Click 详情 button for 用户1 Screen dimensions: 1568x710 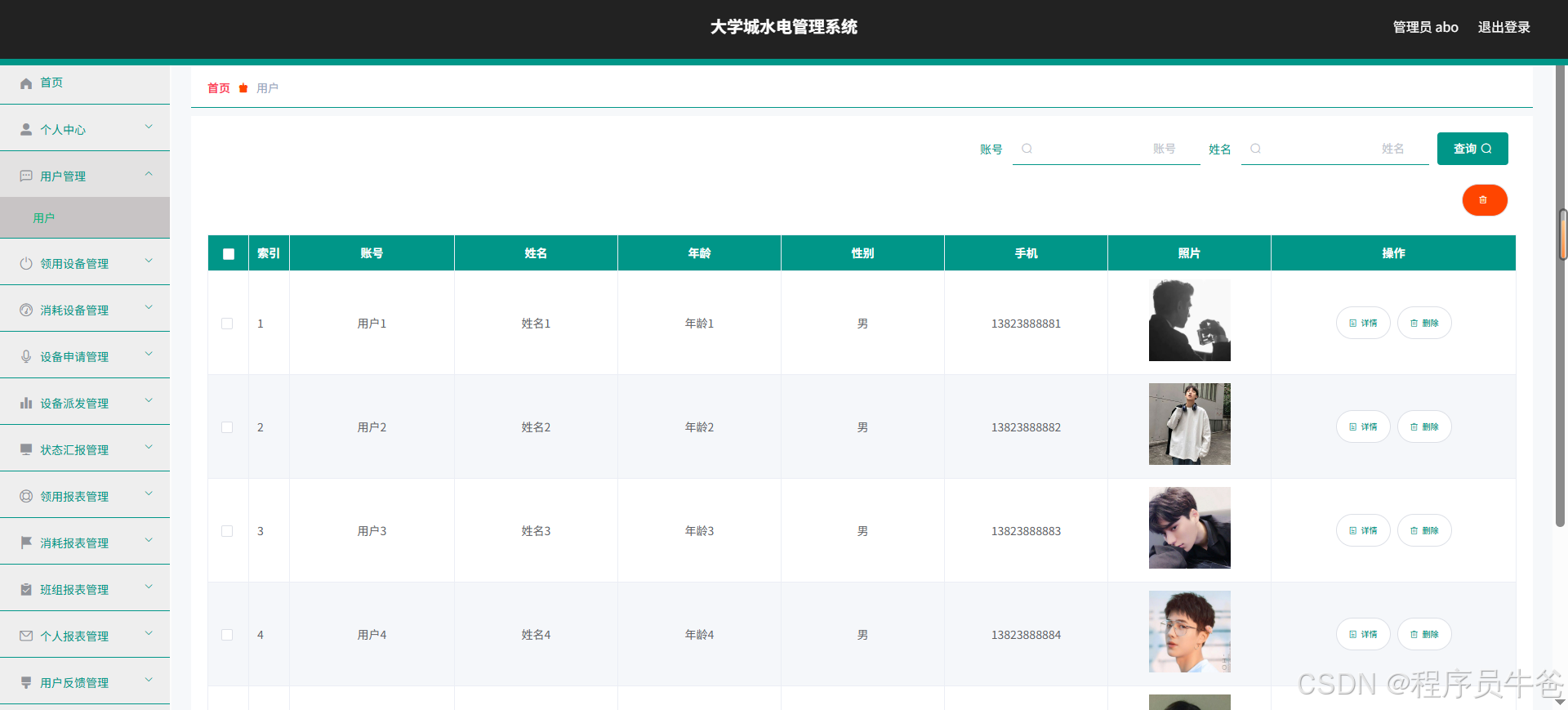point(1363,323)
